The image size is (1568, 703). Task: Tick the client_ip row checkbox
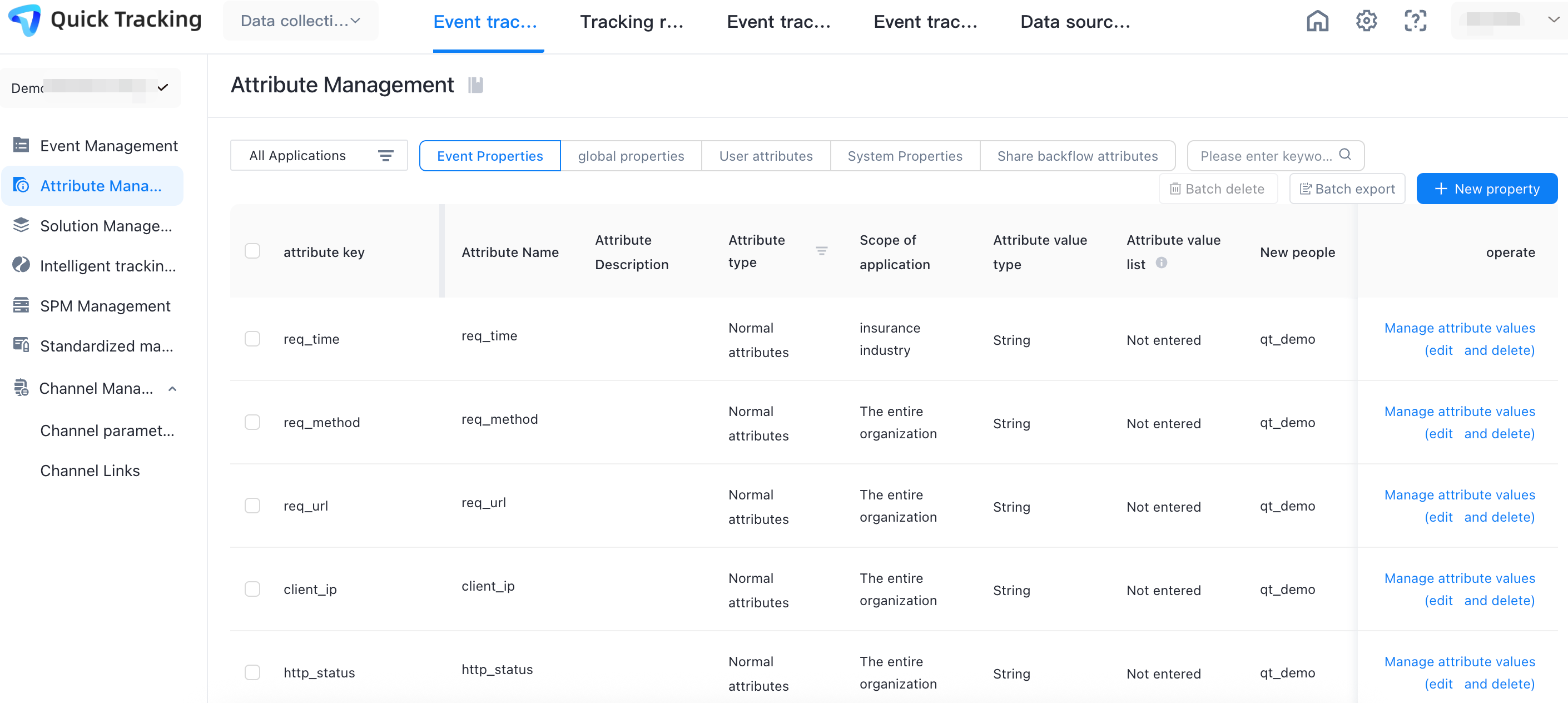[252, 588]
